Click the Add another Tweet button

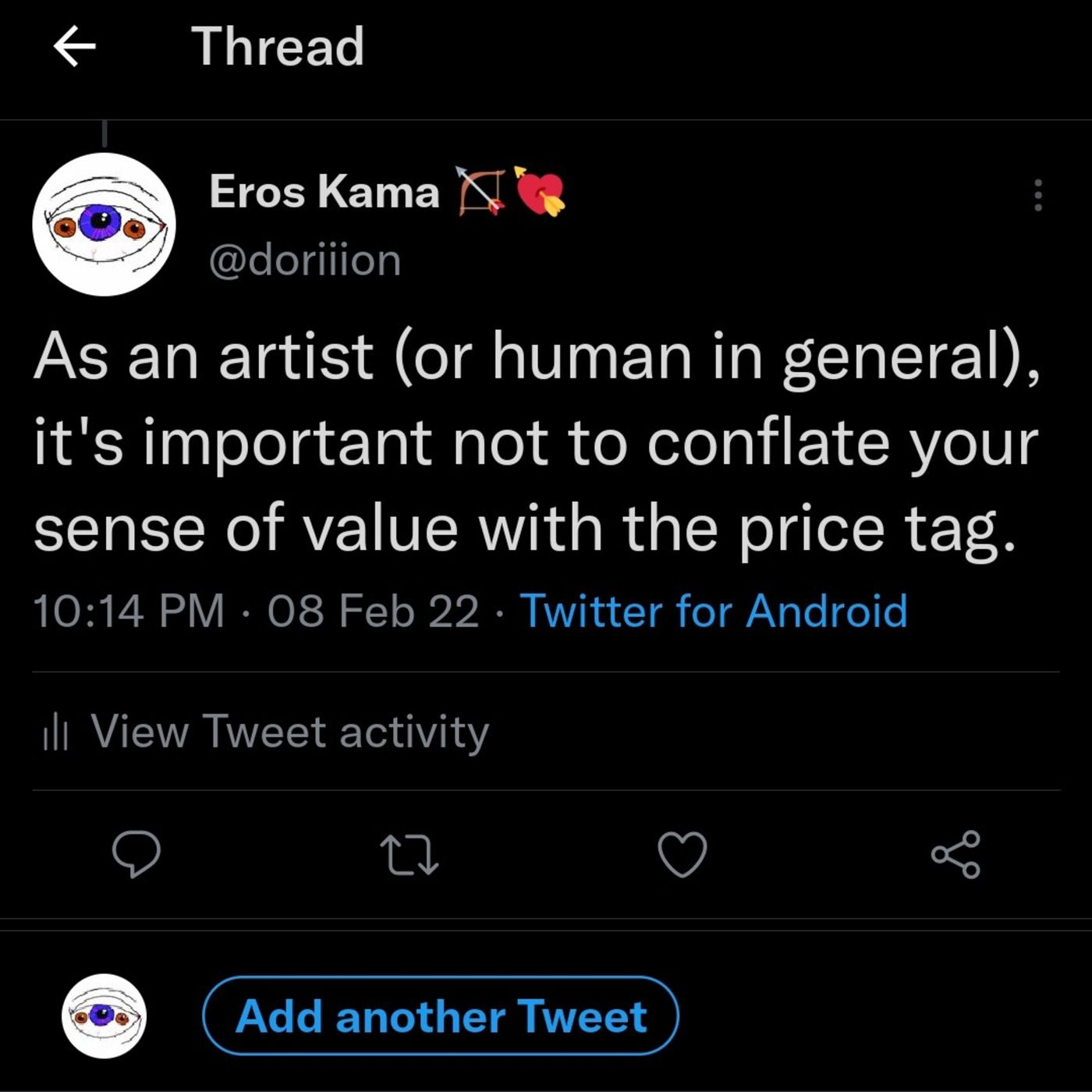pos(441,1016)
